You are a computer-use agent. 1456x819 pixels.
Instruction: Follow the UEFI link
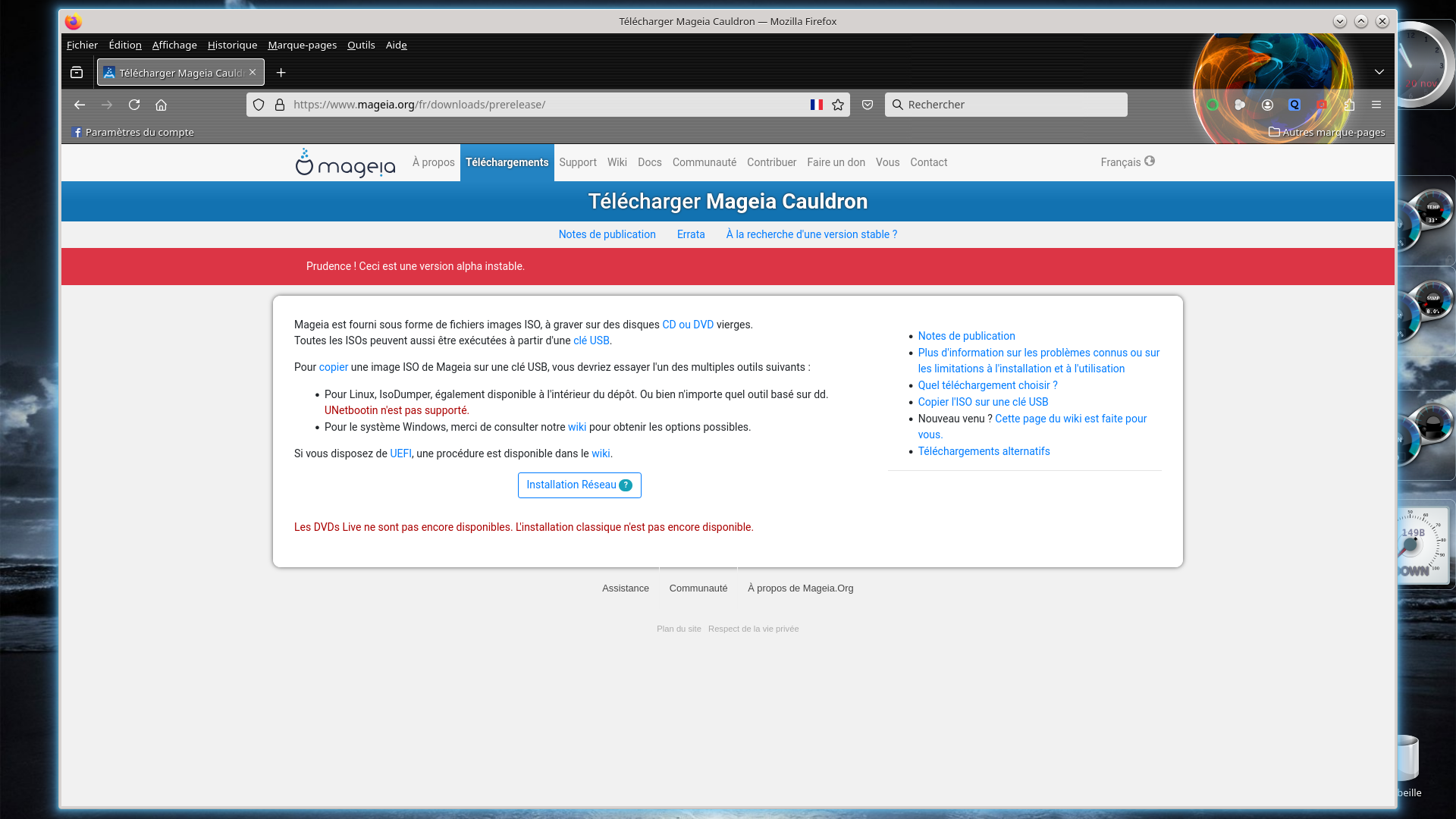pyautogui.click(x=400, y=453)
